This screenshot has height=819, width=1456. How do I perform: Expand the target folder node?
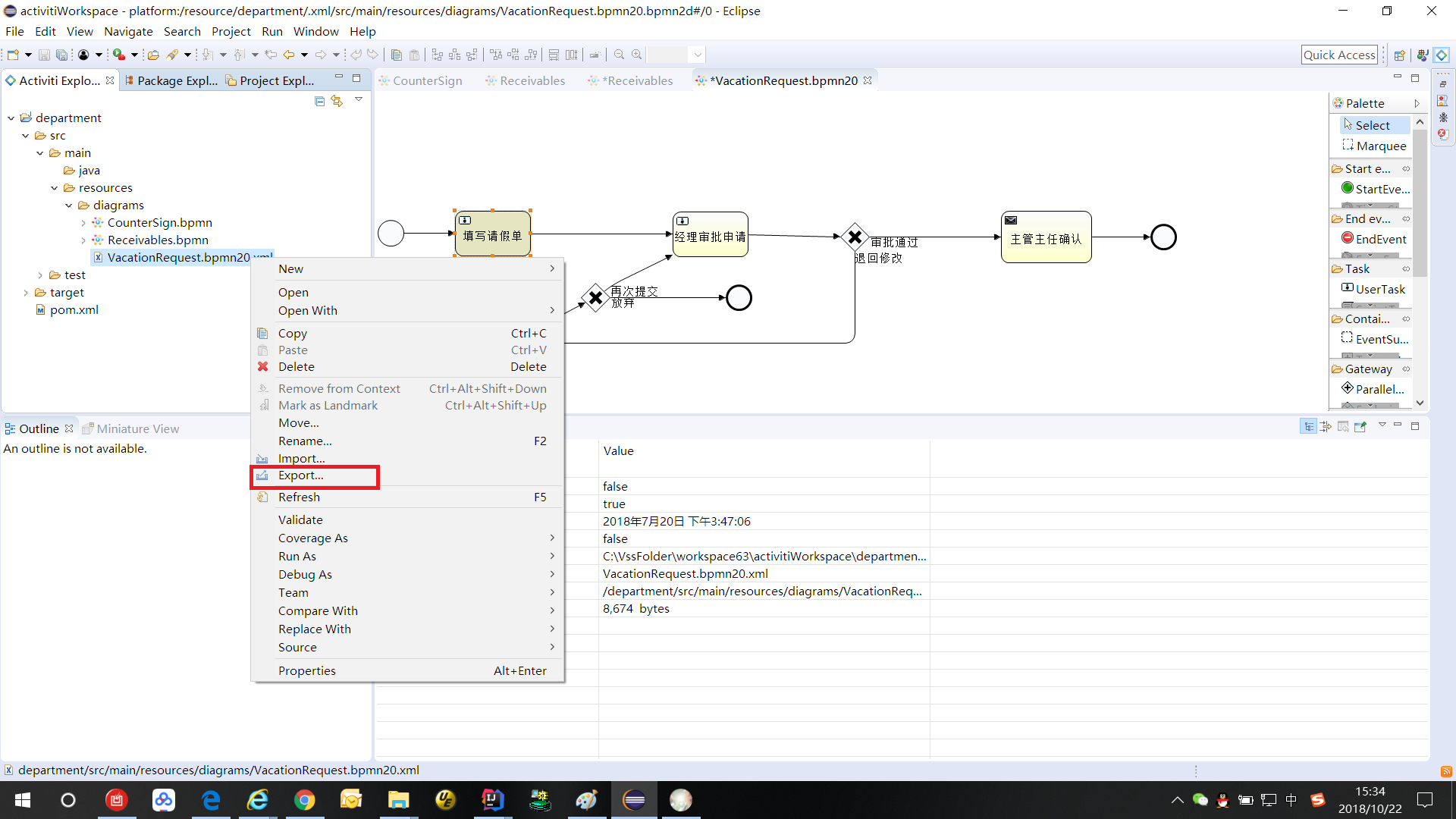[26, 292]
